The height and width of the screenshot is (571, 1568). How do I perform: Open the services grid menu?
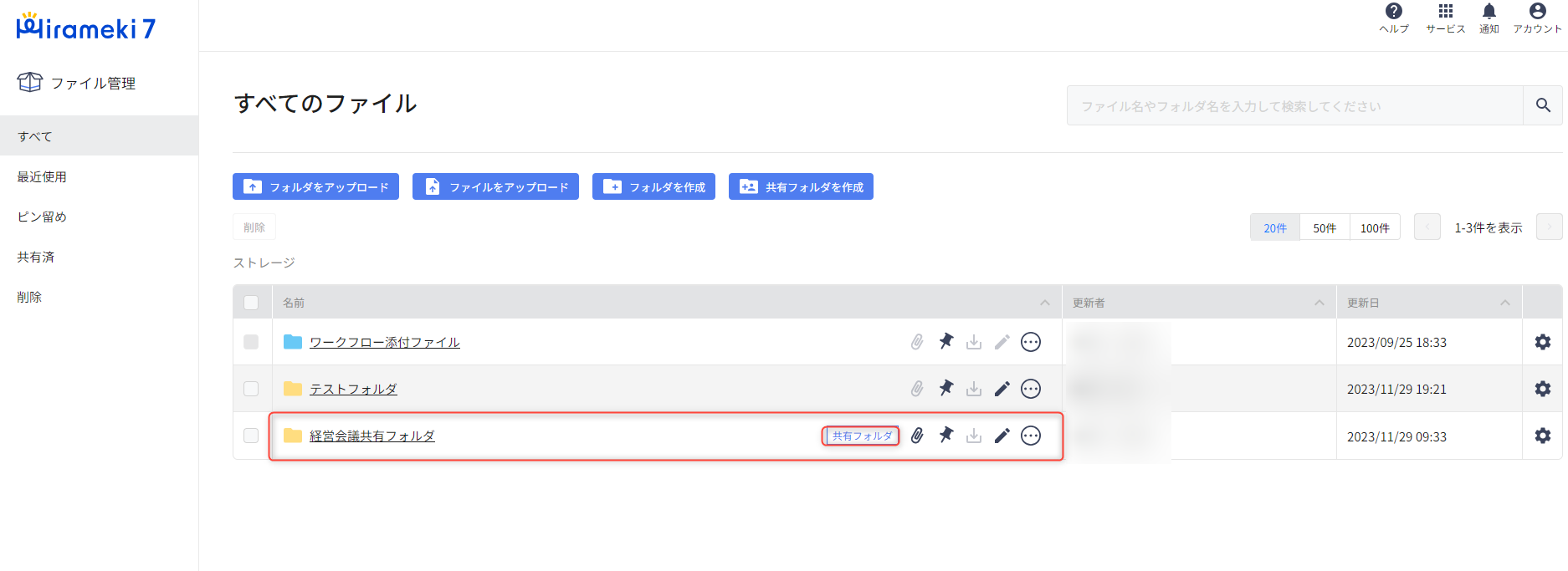click(x=1445, y=12)
